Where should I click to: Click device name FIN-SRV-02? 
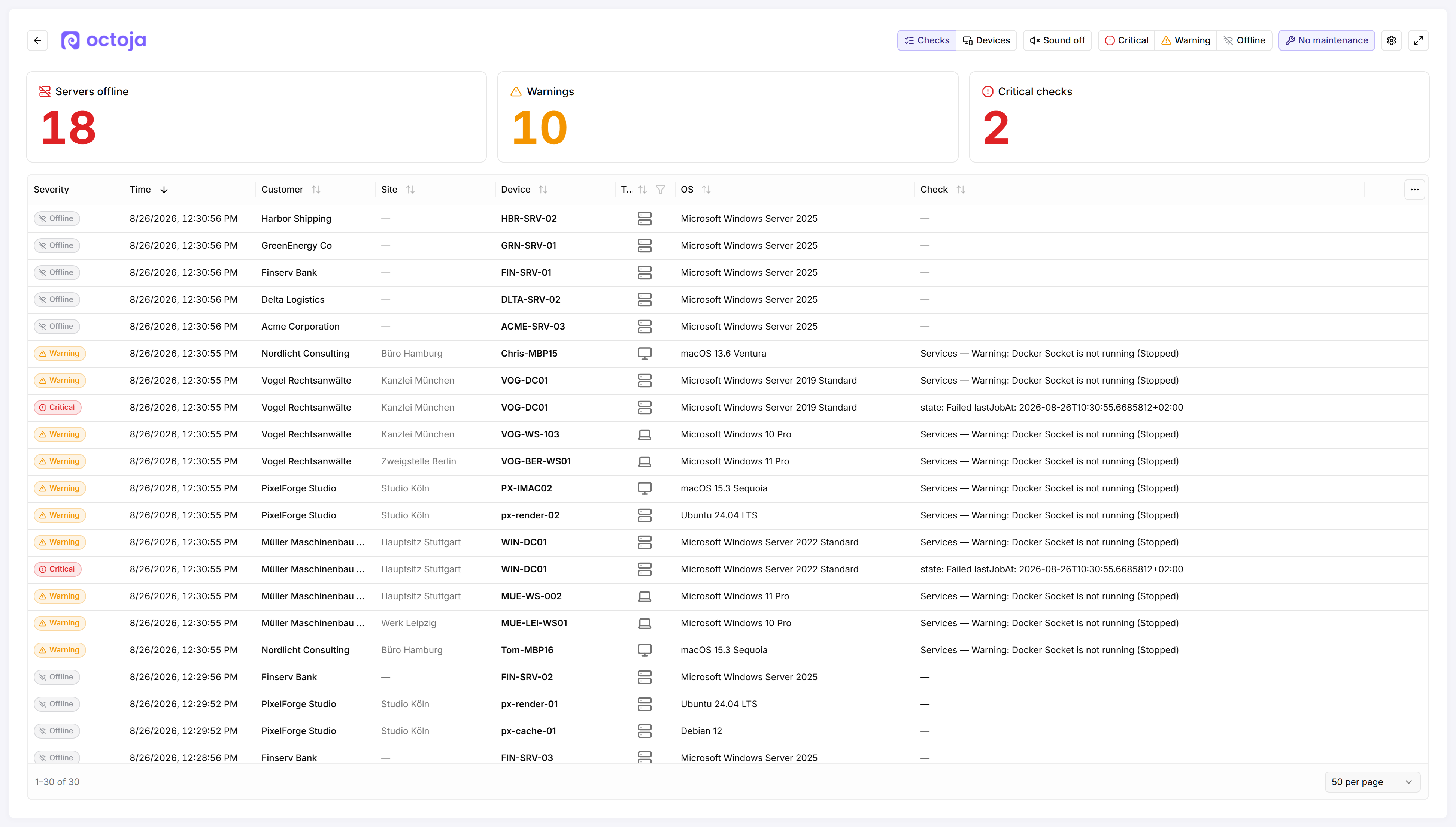[527, 677]
